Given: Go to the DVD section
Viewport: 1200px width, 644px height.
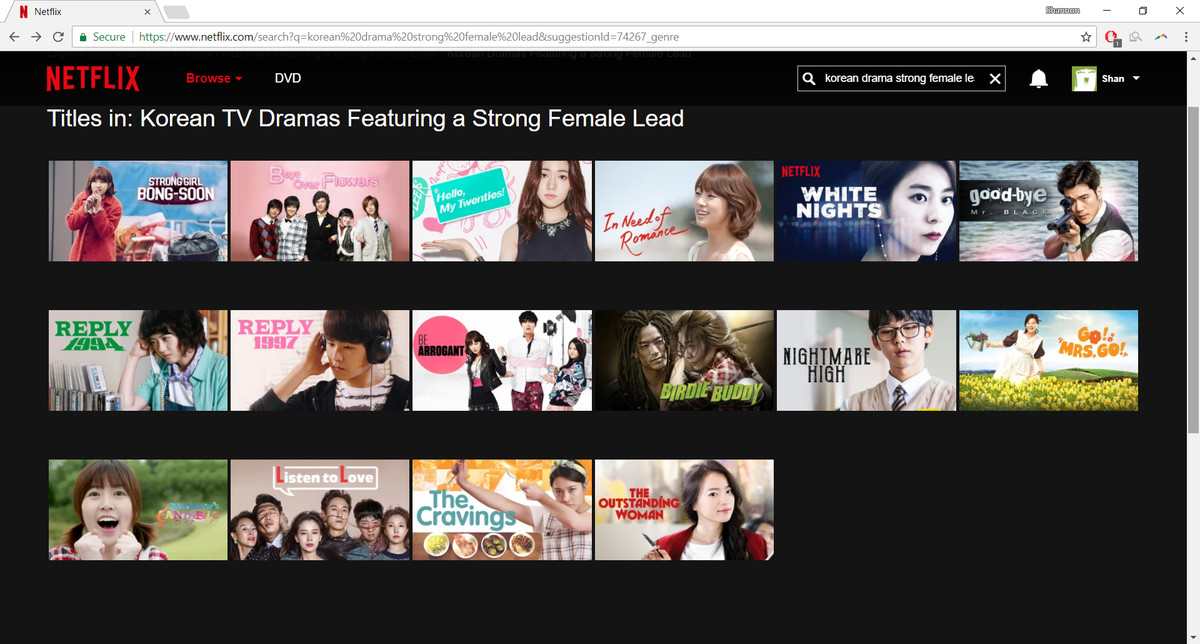Looking at the screenshot, I should click(x=288, y=78).
